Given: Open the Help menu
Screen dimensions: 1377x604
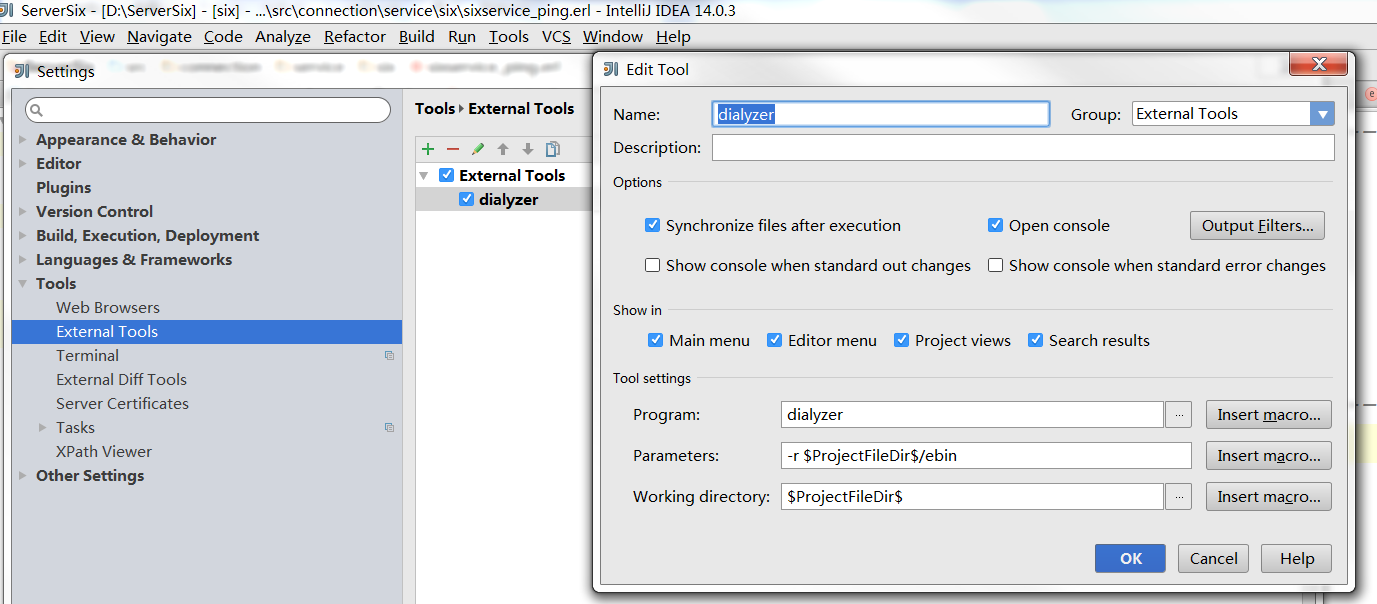Looking at the screenshot, I should [673, 37].
